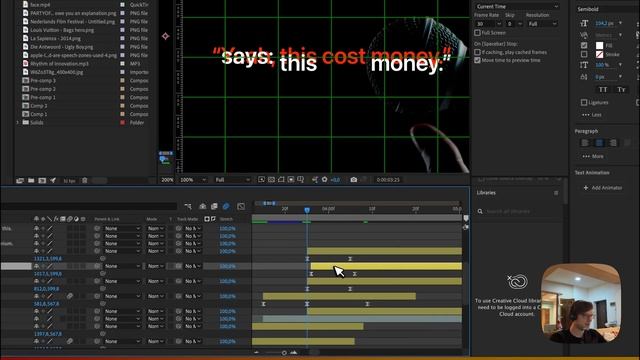Center align paragraph text
The image size is (640, 360).
pos(599,143)
